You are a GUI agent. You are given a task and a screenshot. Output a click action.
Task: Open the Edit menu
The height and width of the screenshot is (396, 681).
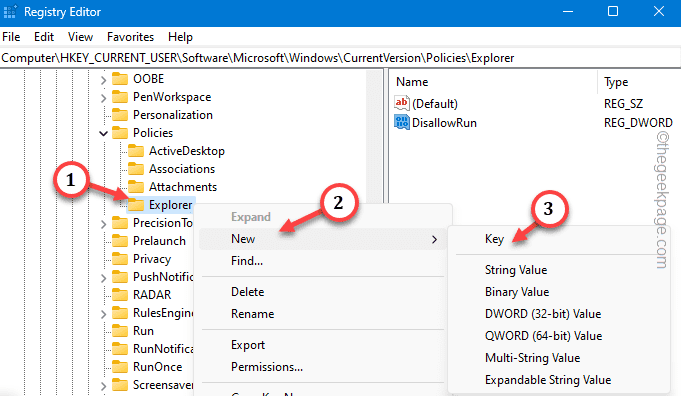44,37
